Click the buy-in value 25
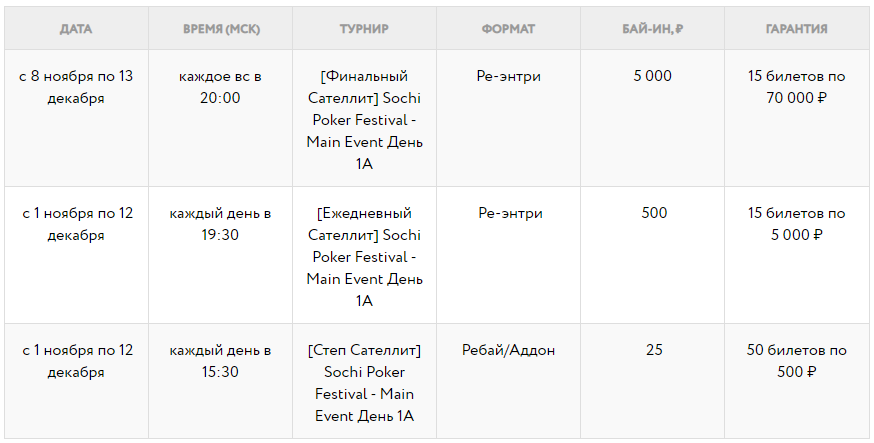 653,351
